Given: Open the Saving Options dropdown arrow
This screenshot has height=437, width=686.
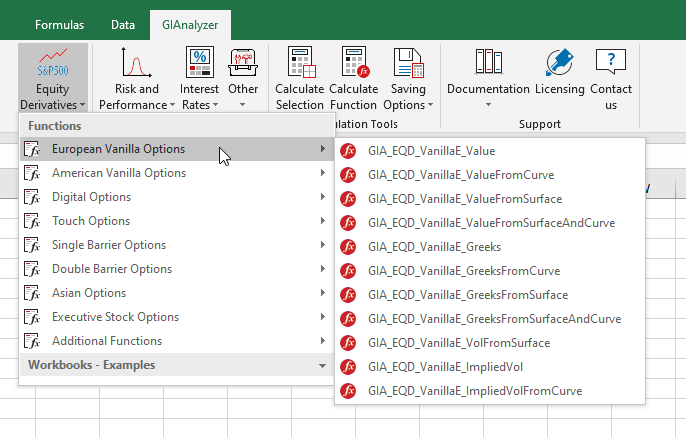Looking at the screenshot, I should (x=430, y=105).
